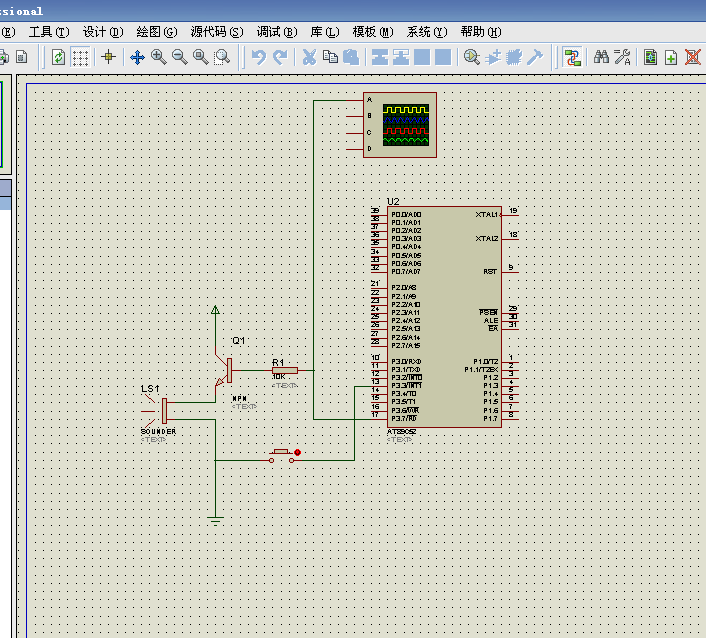Open the 模板(M) menu
The height and width of the screenshot is (638, 706).
click(x=373, y=32)
